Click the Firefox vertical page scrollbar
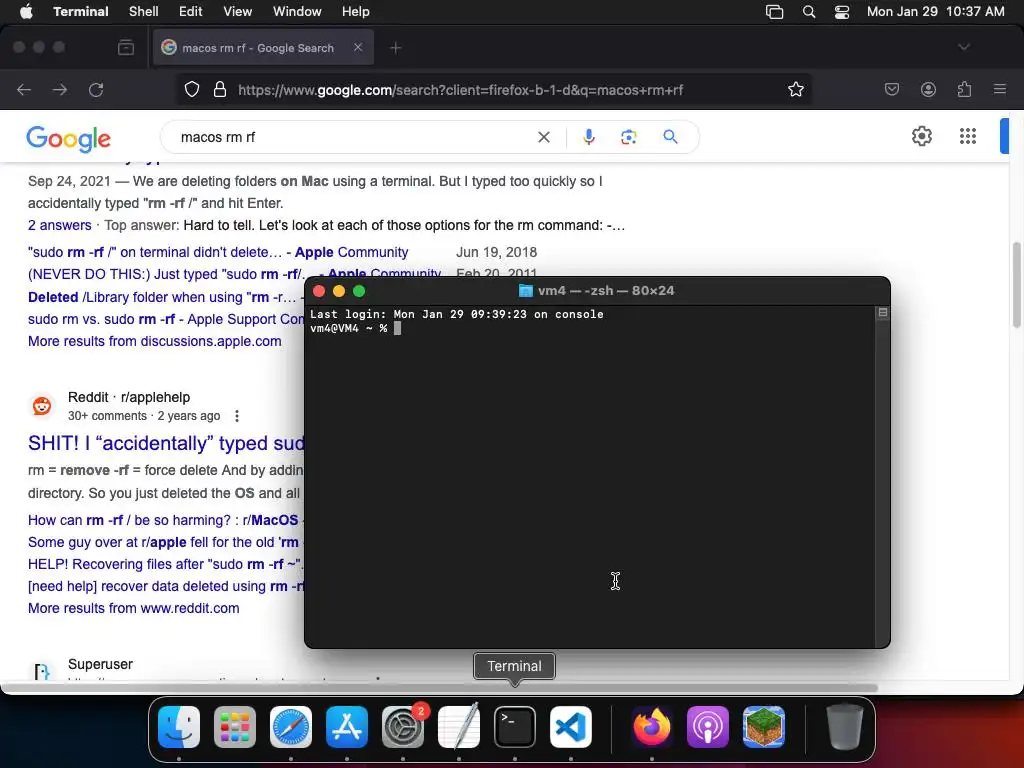This screenshot has height=768, width=1024. pos(1017,285)
